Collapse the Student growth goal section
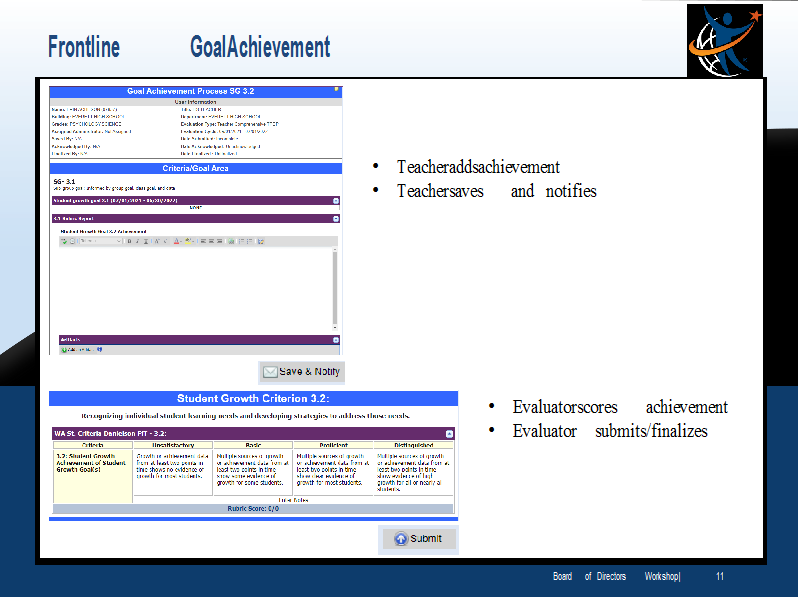Screen dimensions: 800x600 point(336,201)
